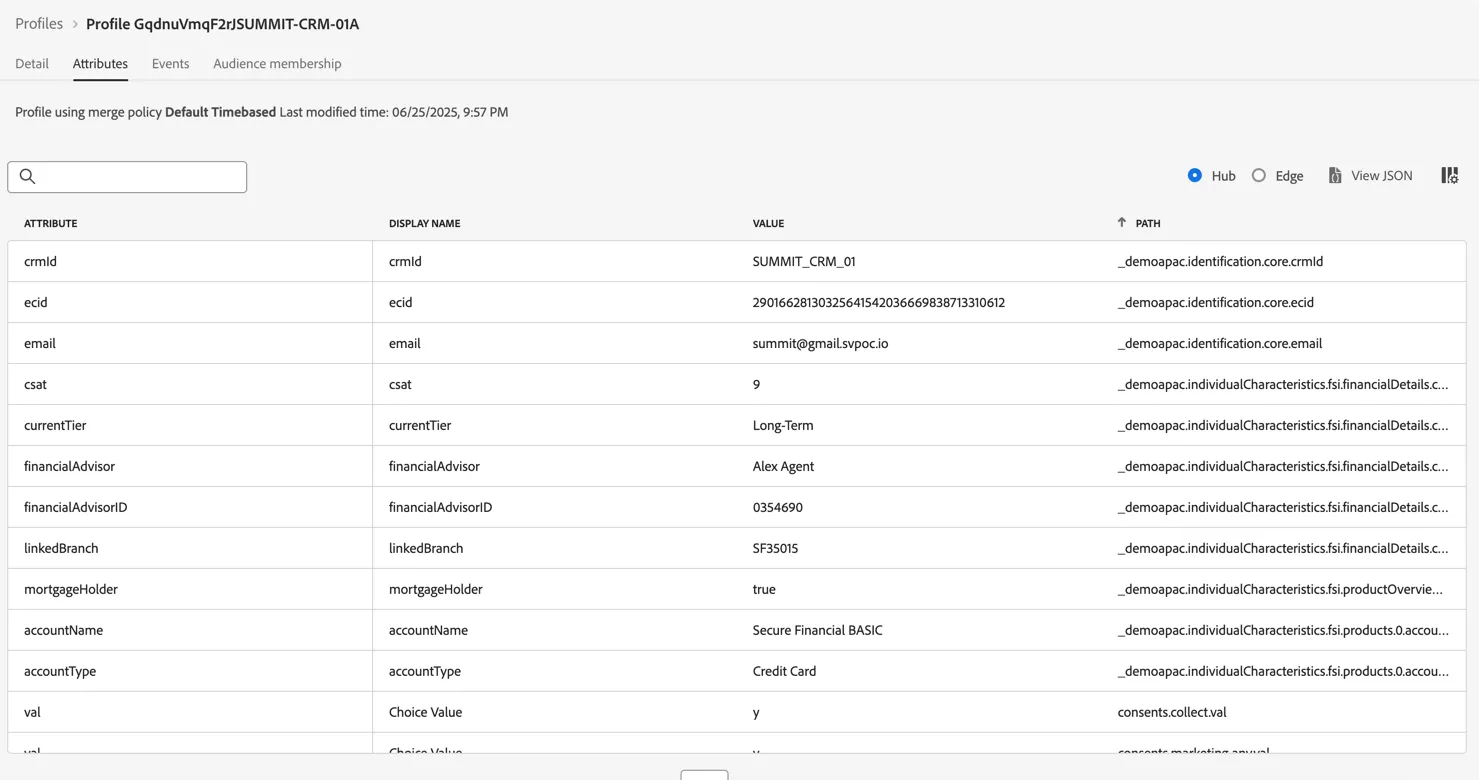This screenshot has height=780, width=1479.
Task: Click the PATH column header text
Action: (x=1148, y=223)
